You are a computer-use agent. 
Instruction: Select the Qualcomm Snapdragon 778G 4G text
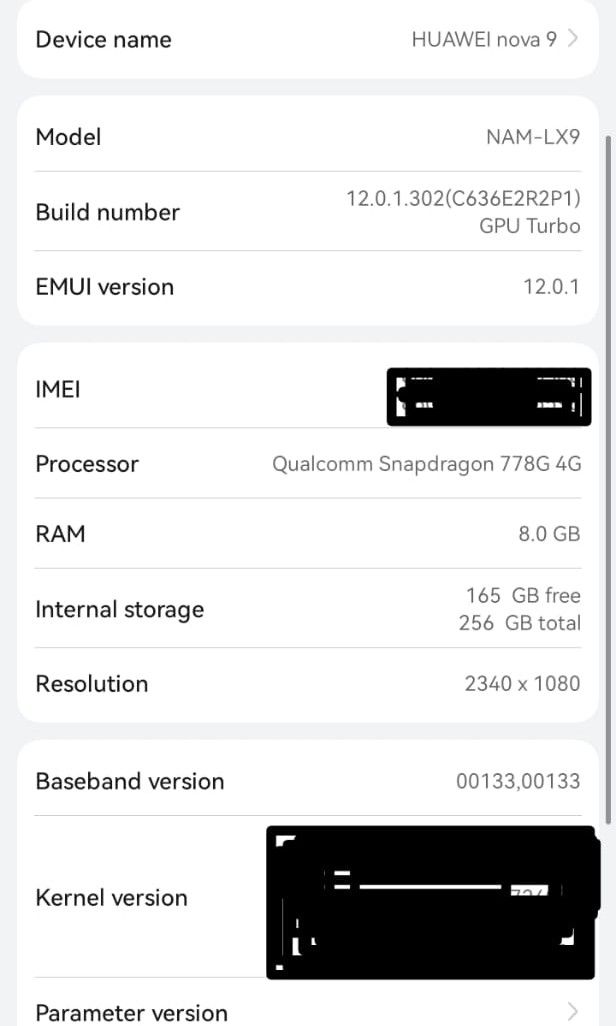pyautogui.click(x=426, y=464)
